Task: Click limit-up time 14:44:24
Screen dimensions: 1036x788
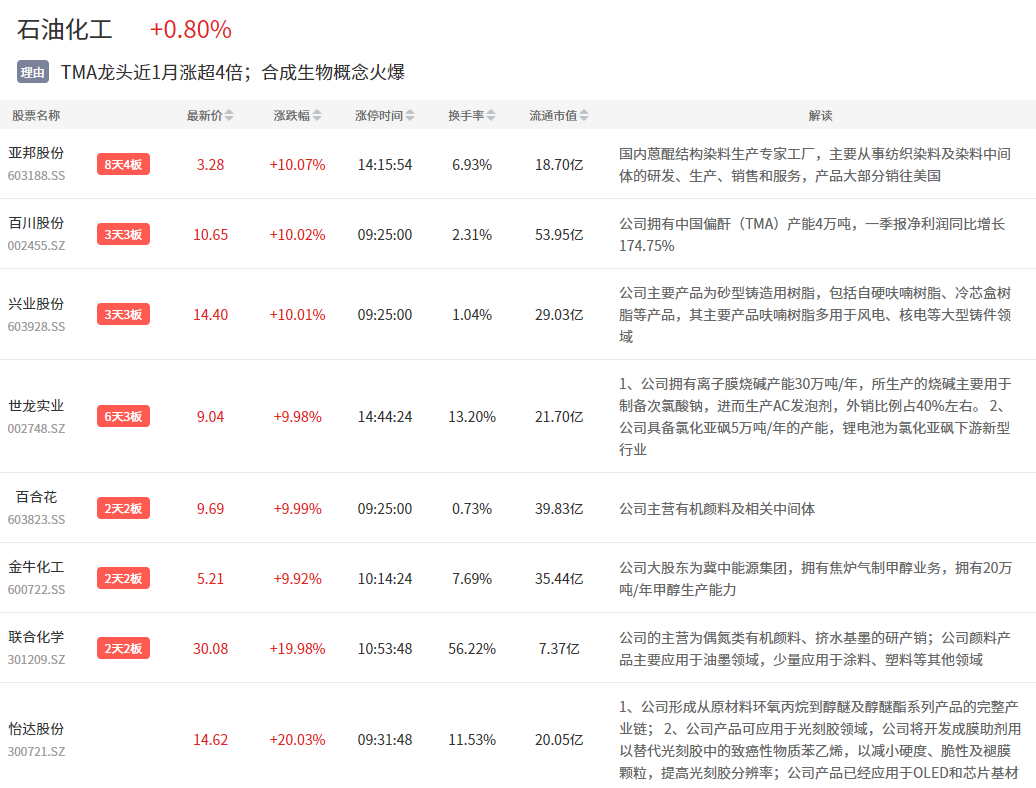Action: pyautogui.click(x=385, y=417)
